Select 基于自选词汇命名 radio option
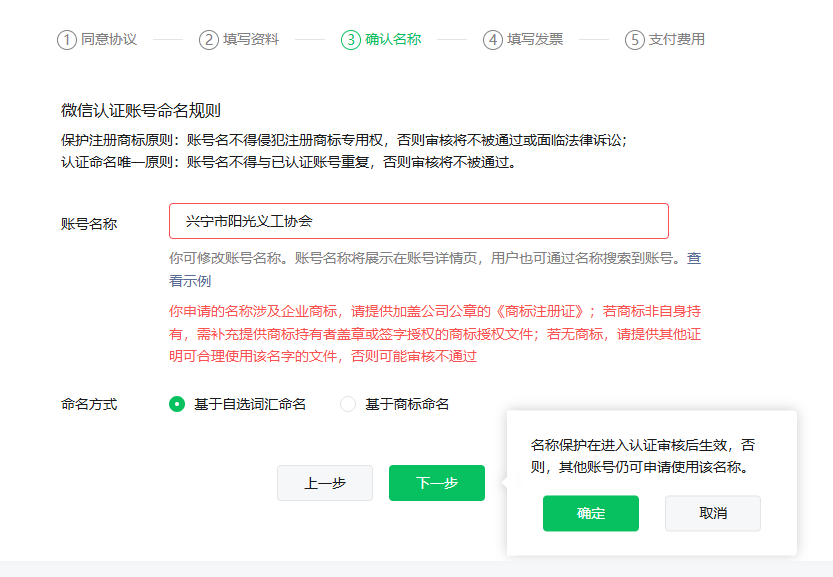 pyautogui.click(x=177, y=404)
